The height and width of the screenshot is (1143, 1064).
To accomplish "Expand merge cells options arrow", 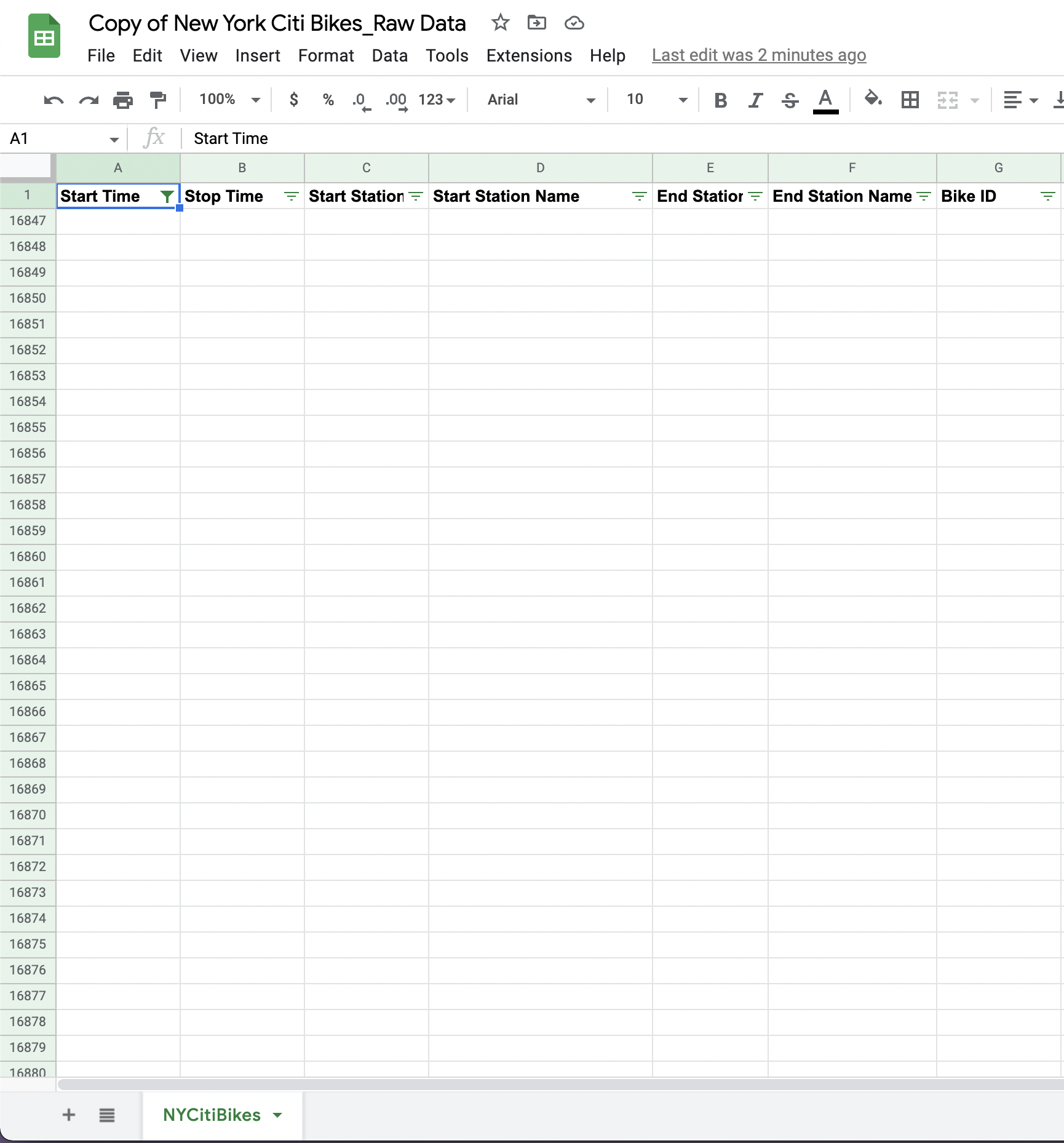I will [x=975, y=100].
